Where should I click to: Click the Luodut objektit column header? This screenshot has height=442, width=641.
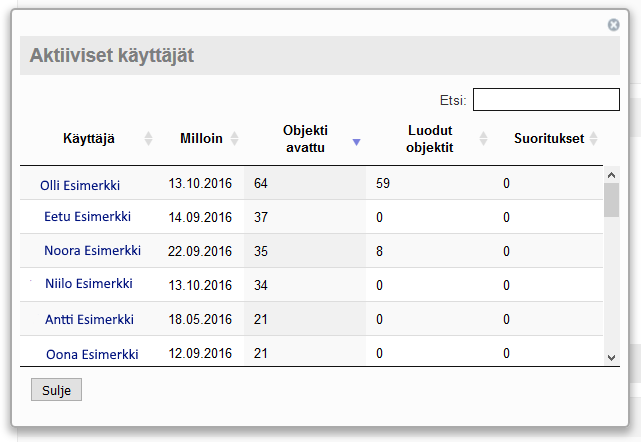pos(430,139)
